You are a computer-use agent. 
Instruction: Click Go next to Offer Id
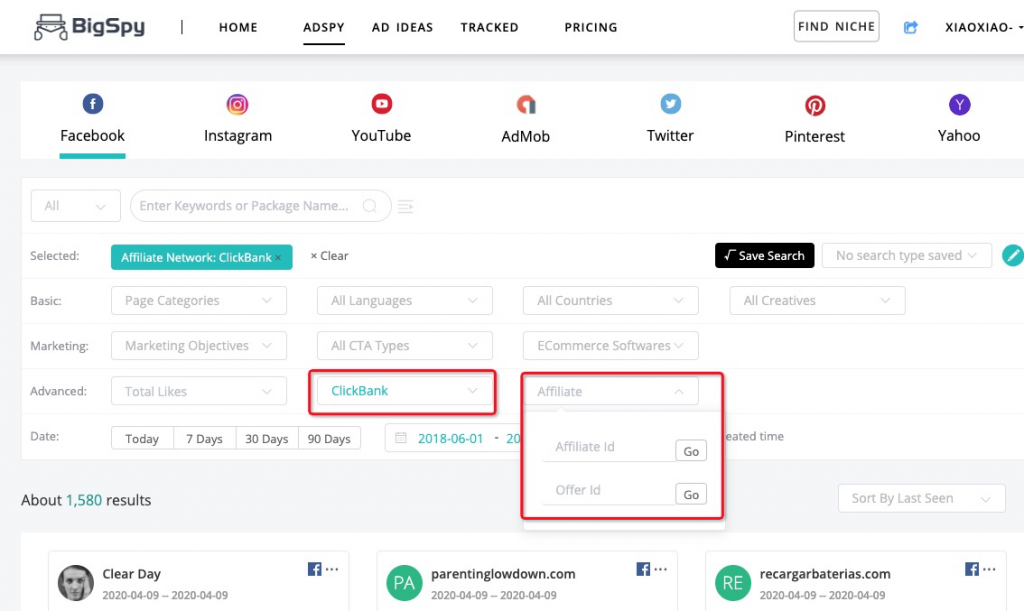[x=691, y=495]
